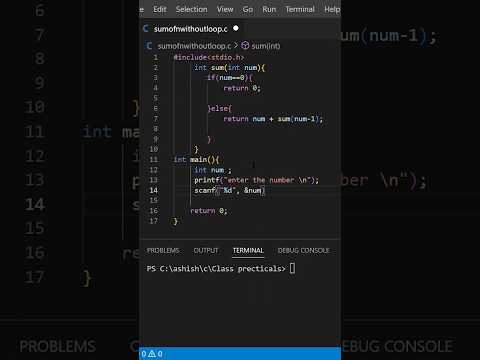Click the 'int main(){' line
This screenshot has width=480, height=360.
(196, 160)
